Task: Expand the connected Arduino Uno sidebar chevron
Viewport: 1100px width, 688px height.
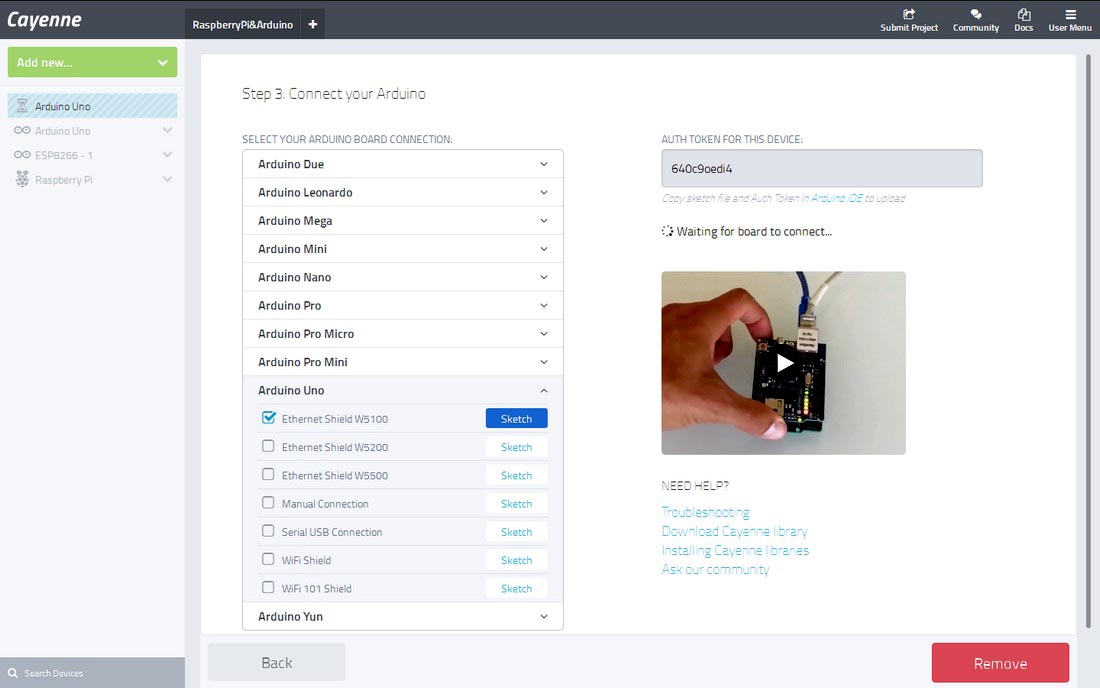Action: [x=167, y=130]
